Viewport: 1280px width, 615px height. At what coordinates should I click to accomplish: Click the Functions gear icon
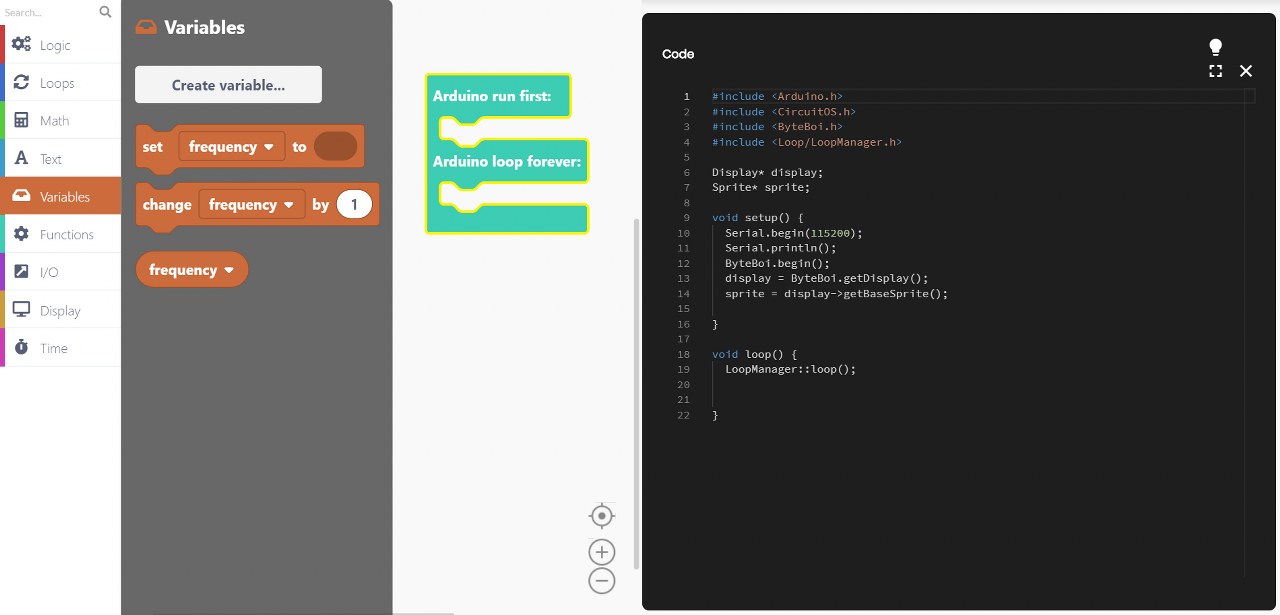pyautogui.click(x=21, y=234)
